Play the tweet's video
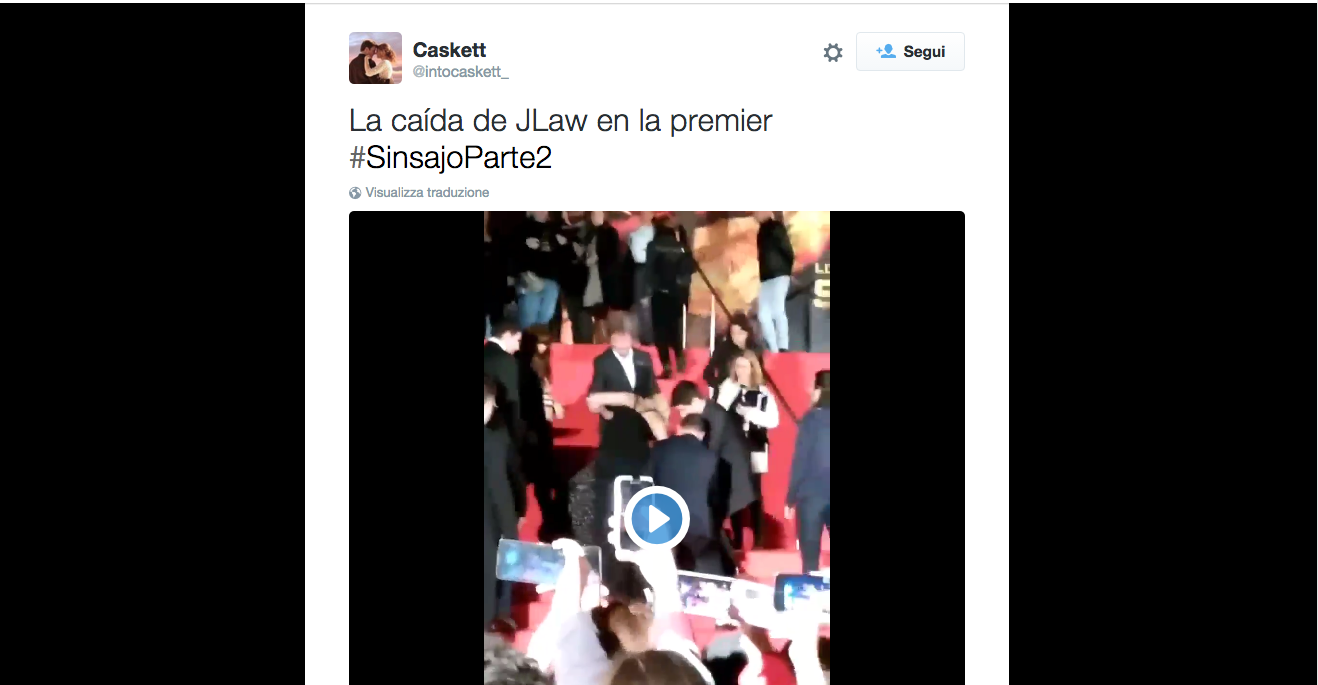The height and width of the screenshot is (685, 1318). [x=657, y=518]
